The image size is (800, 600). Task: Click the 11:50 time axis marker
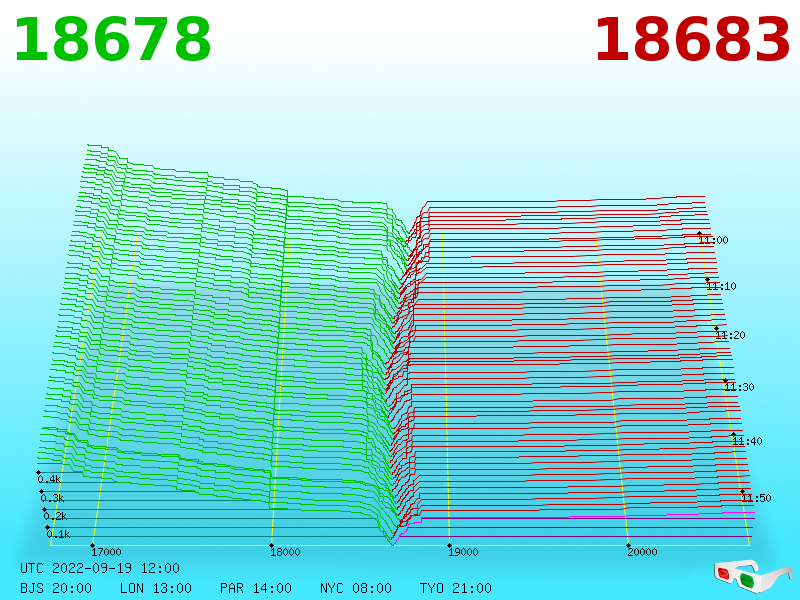pos(756,498)
